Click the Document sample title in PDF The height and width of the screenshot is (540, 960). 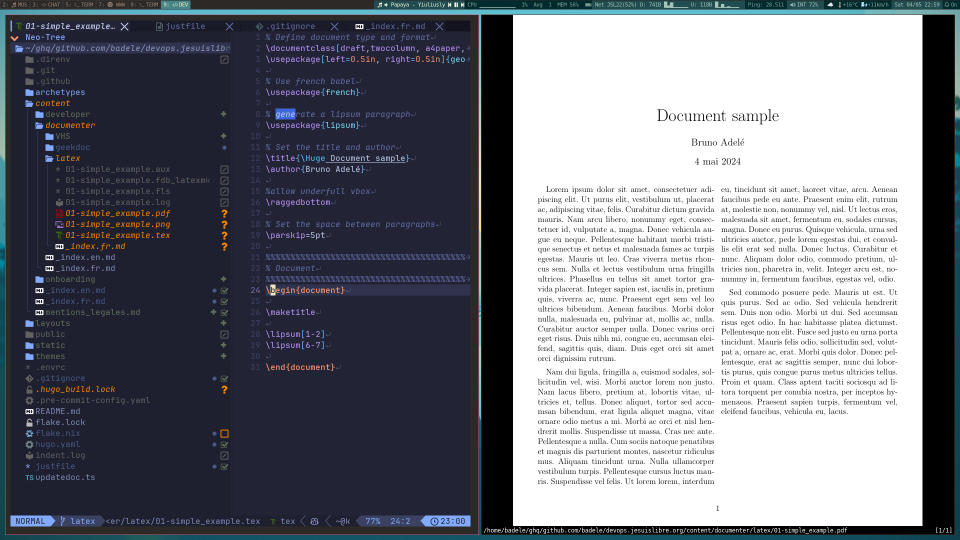click(x=717, y=116)
